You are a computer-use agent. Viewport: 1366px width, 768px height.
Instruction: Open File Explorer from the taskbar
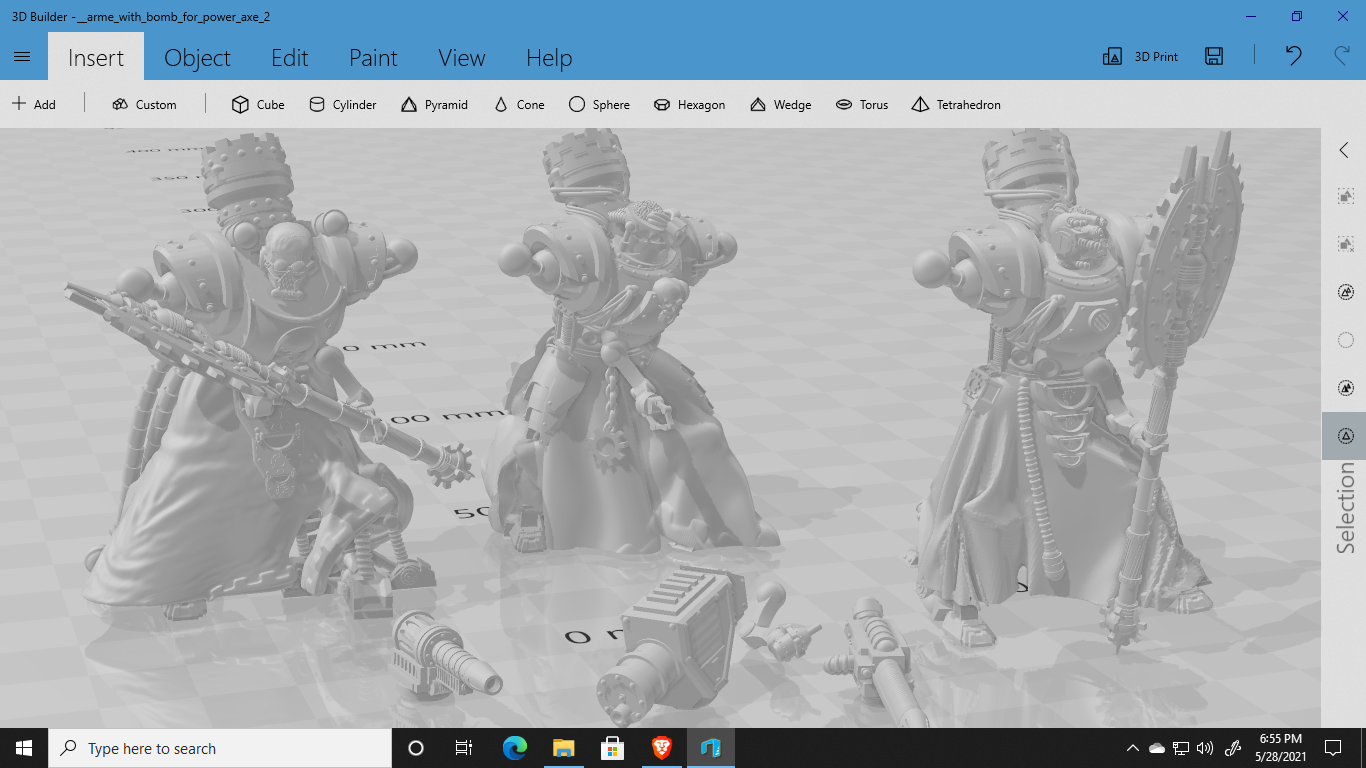(563, 748)
